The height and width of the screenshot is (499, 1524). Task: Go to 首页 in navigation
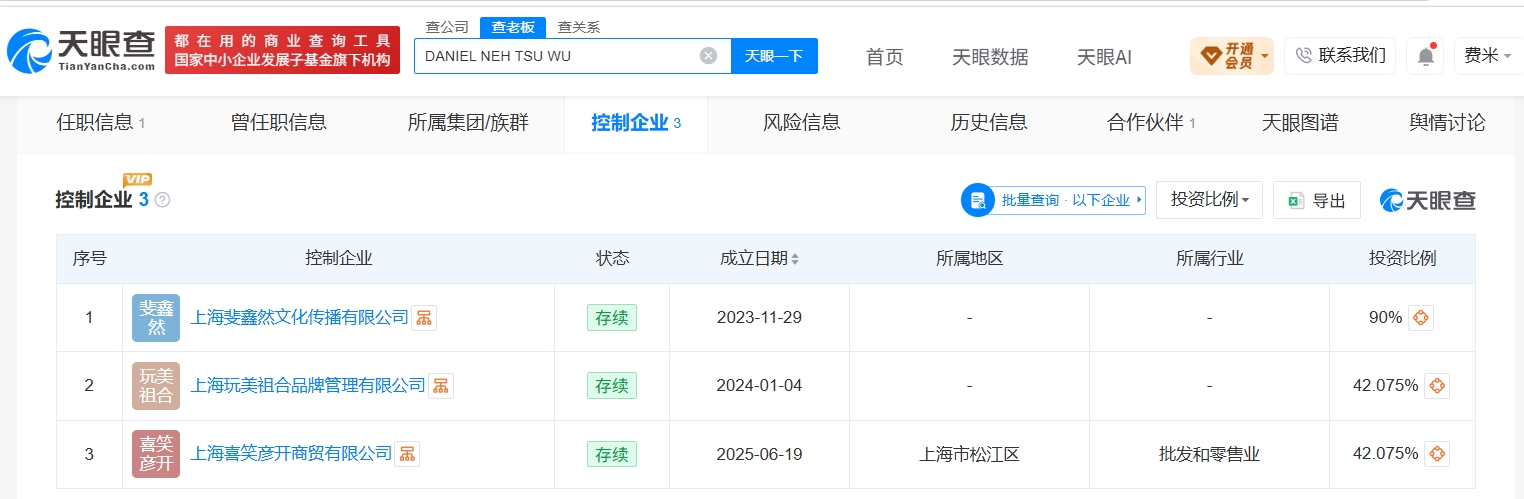[x=885, y=57]
